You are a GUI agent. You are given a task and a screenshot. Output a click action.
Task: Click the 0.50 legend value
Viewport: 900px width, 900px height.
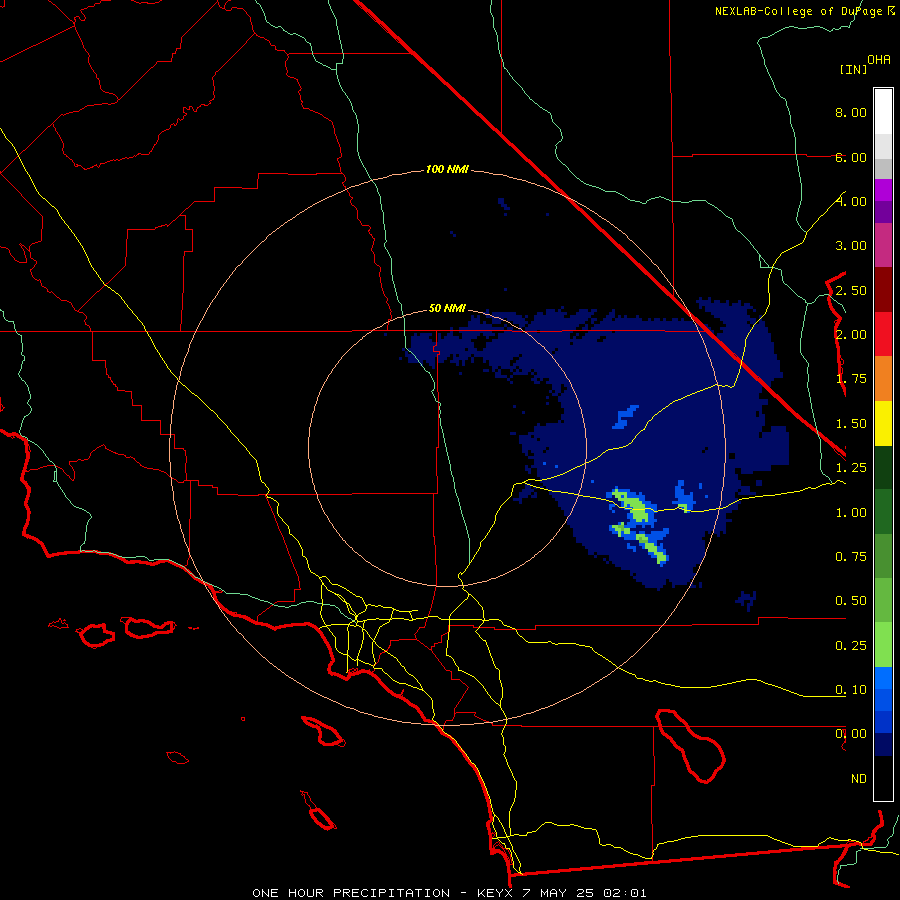click(x=851, y=601)
